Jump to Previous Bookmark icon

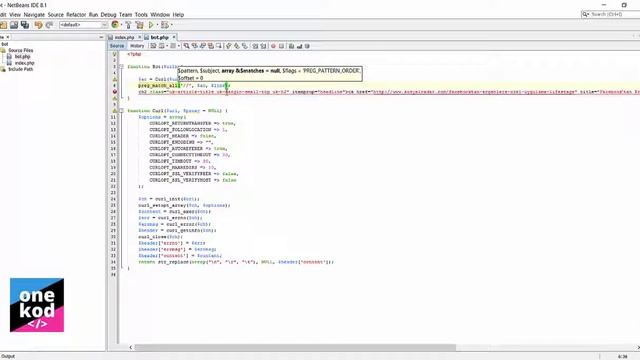(x=229, y=46)
